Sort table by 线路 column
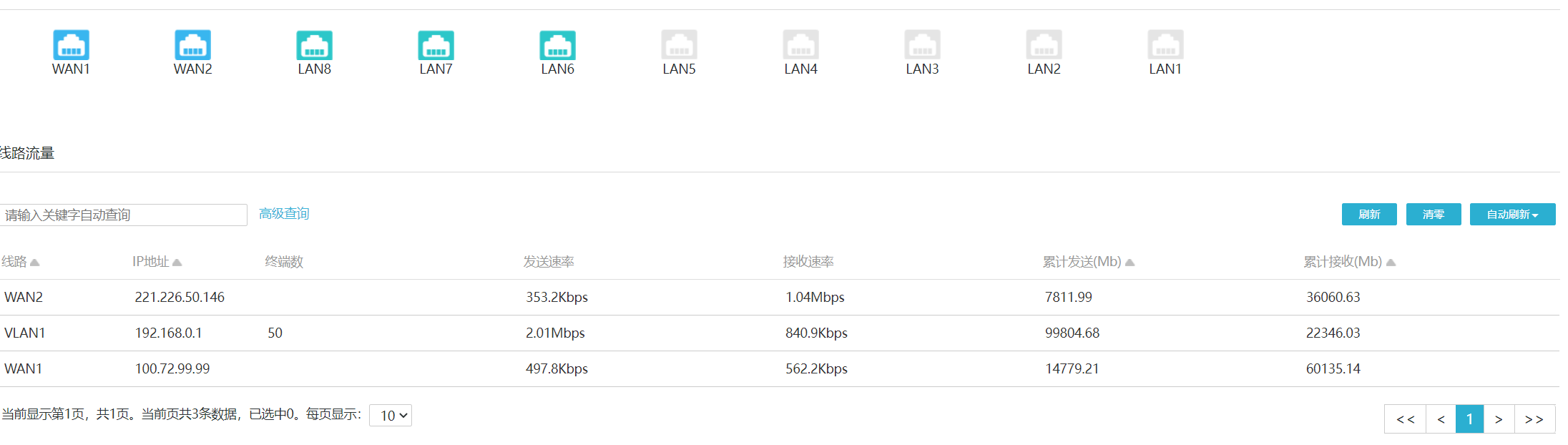 20,262
